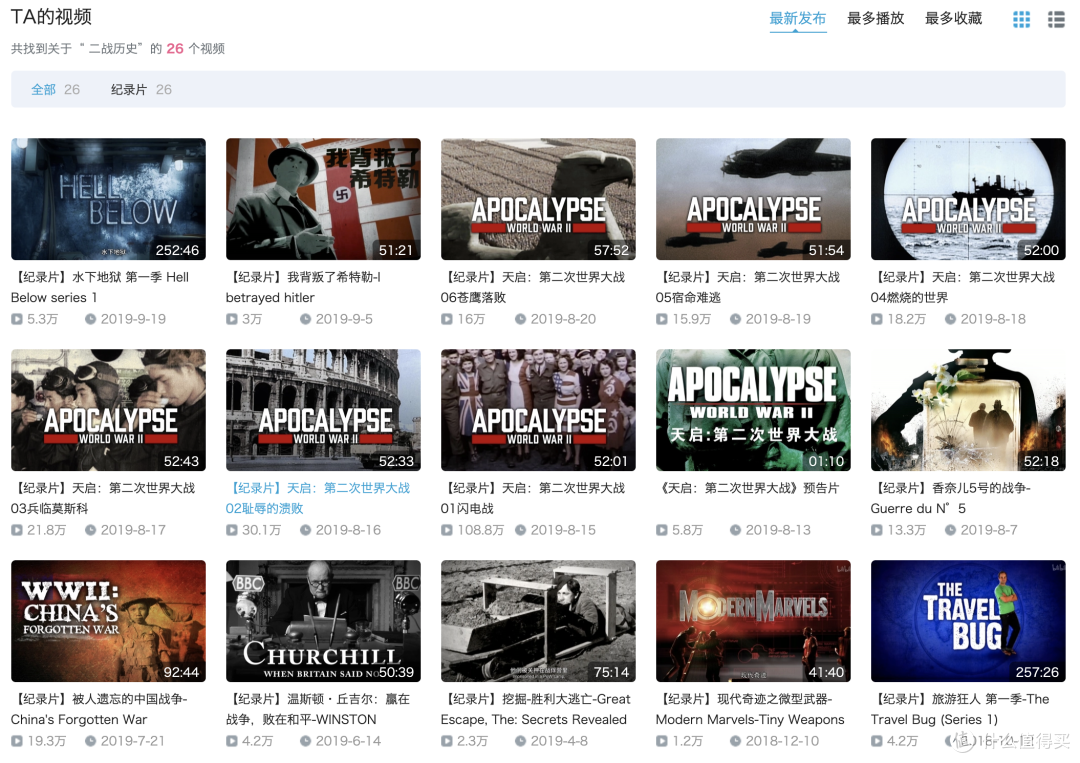Click play count icon beside 18.2万
The height and width of the screenshot is (763, 1080).
(x=877, y=320)
